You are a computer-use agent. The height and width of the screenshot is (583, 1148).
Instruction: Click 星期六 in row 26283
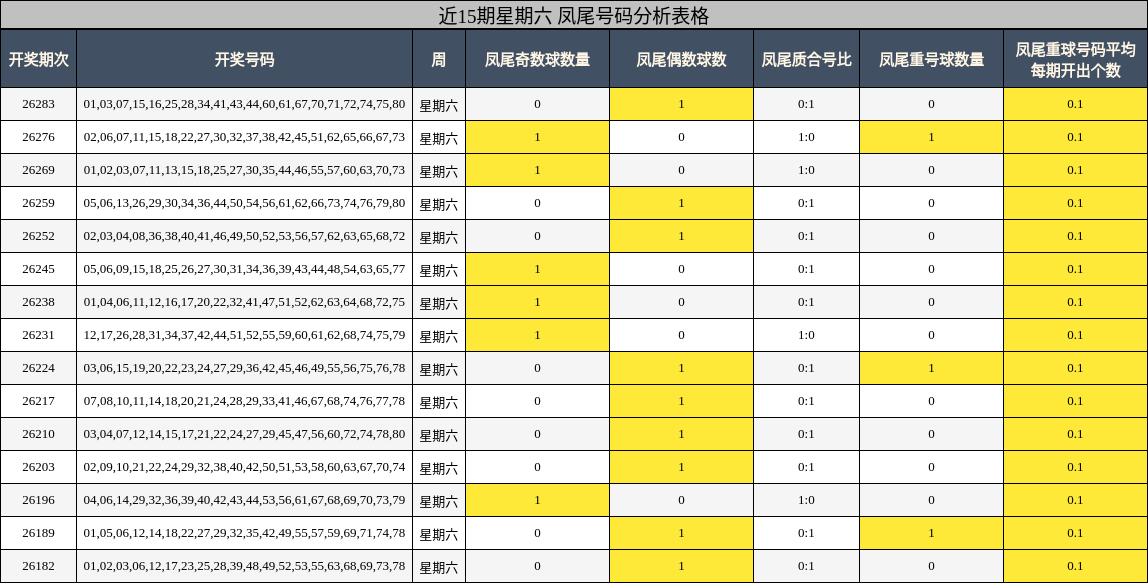[x=439, y=105]
